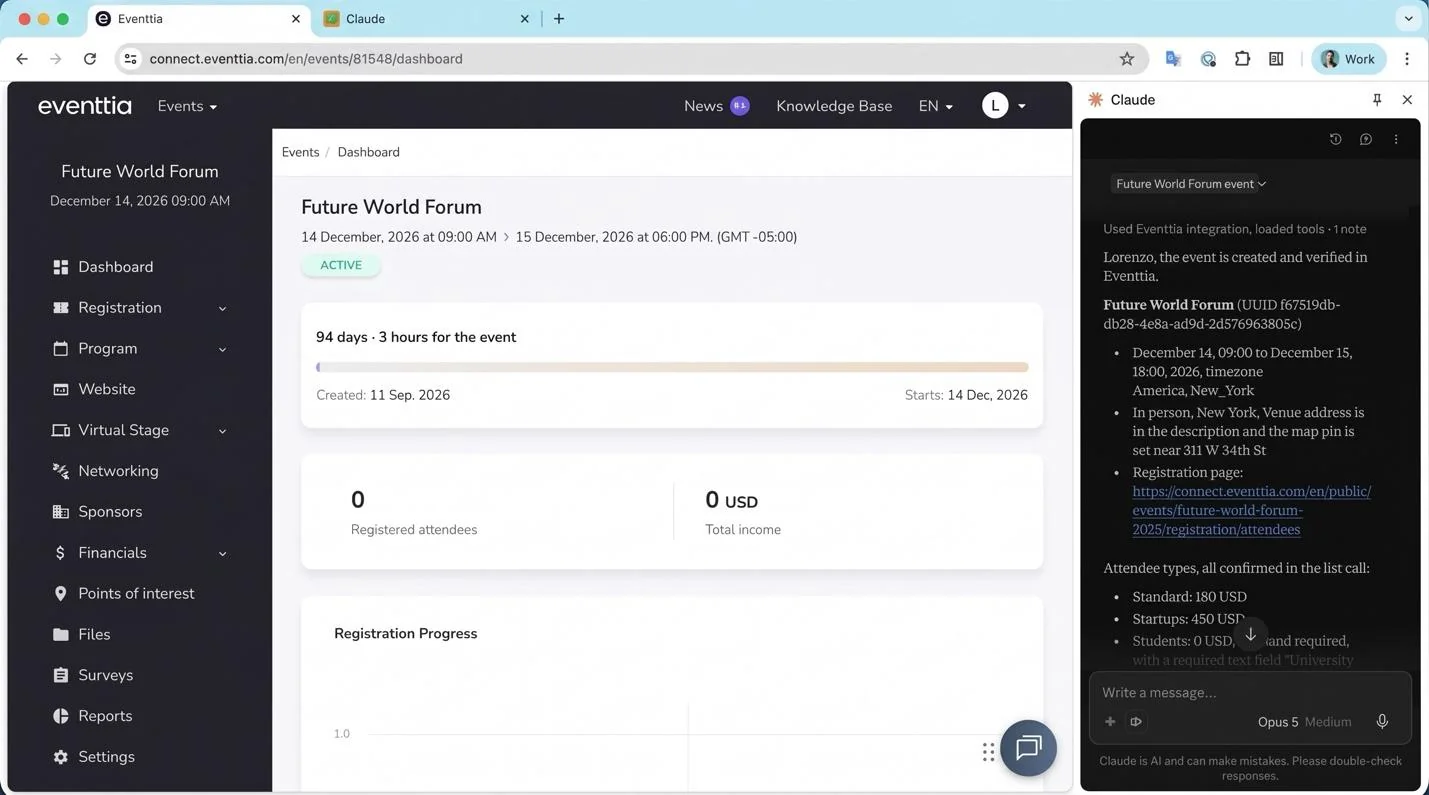Open the user account dropdown arrow
This screenshot has height=795, width=1429.
coord(1021,107)
